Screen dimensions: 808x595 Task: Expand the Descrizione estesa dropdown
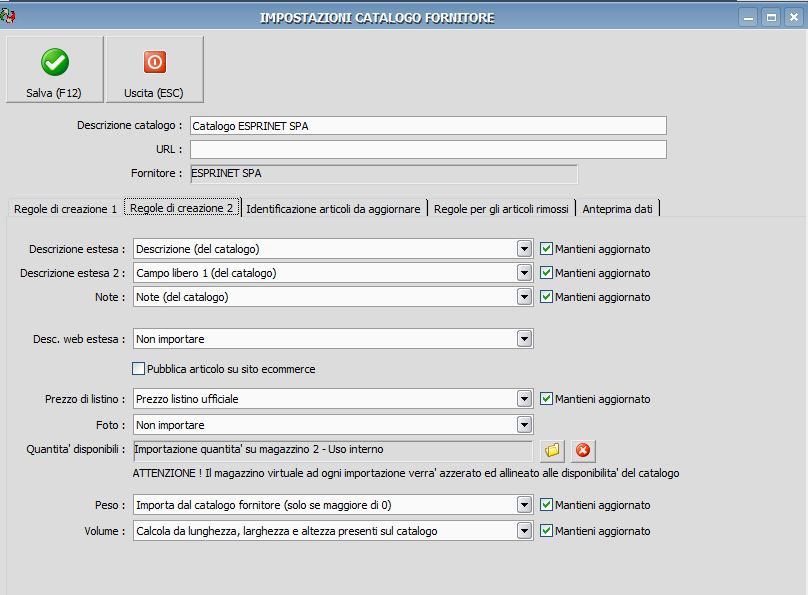tap(524, 249)
